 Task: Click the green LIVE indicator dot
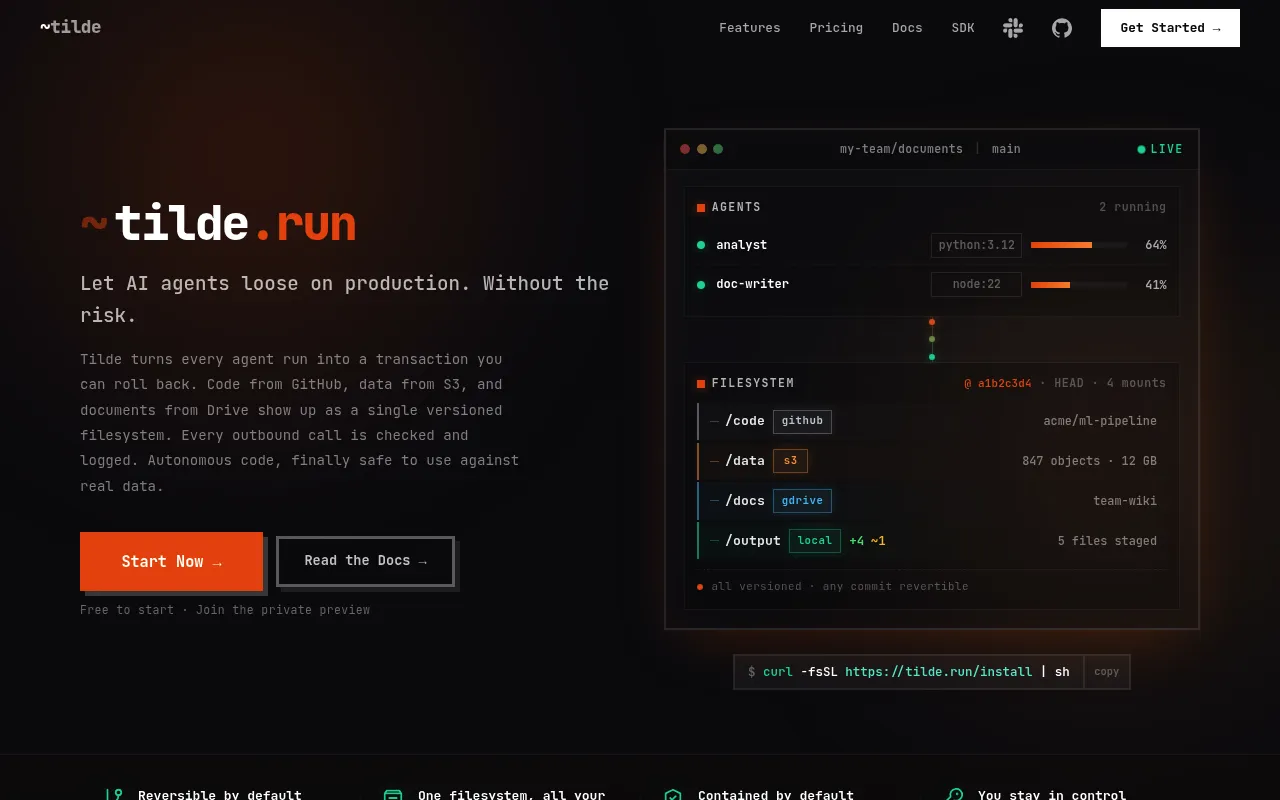click(x=1141, y=150)
